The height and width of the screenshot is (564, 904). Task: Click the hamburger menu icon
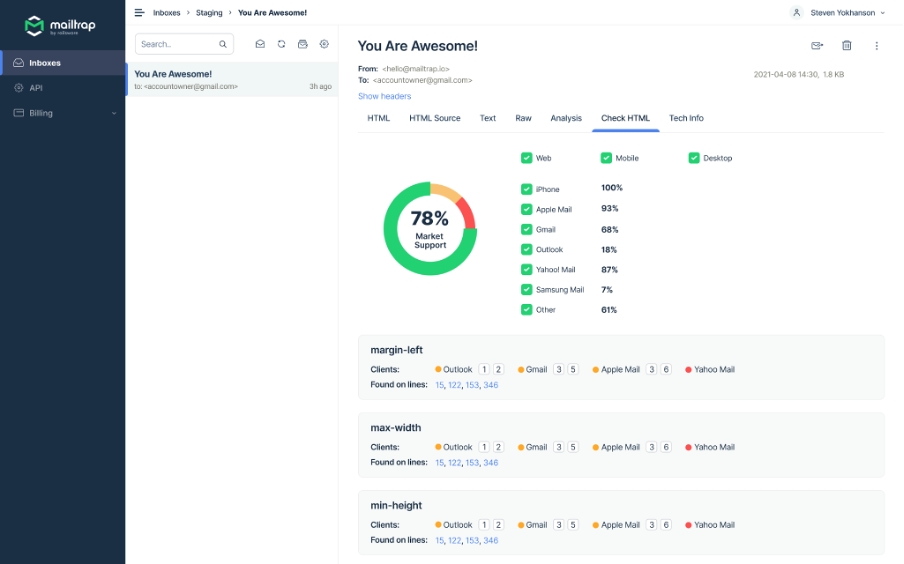[140, 13]
